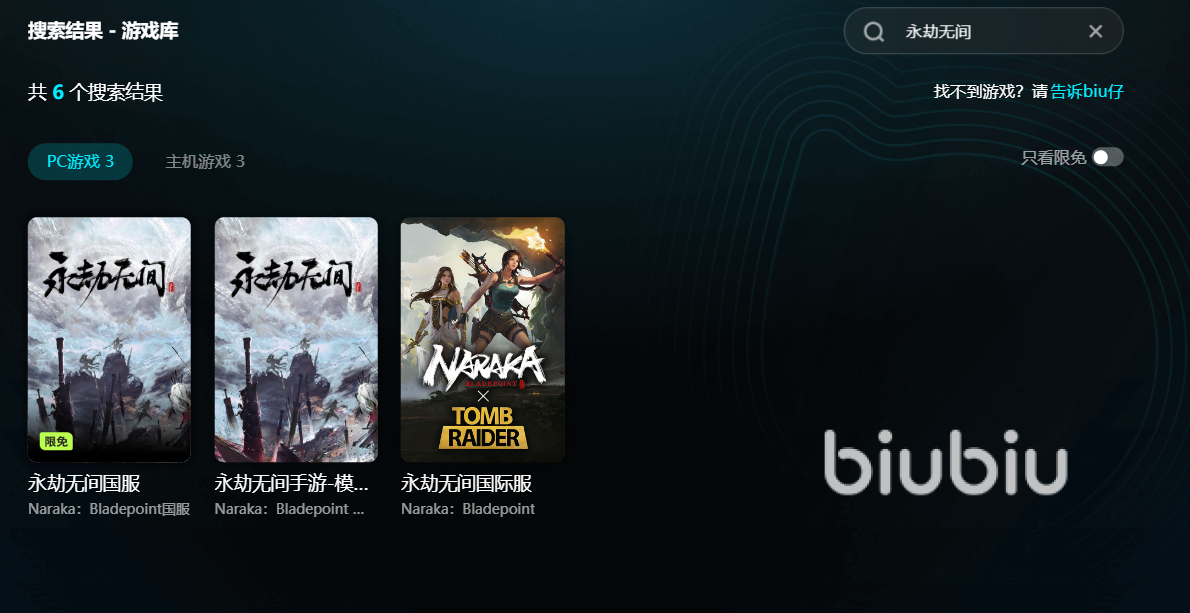Screen dimensions: 1190x613
Task: Open the Naraka x Tomb Raider cover
Action: pos(483,340)
